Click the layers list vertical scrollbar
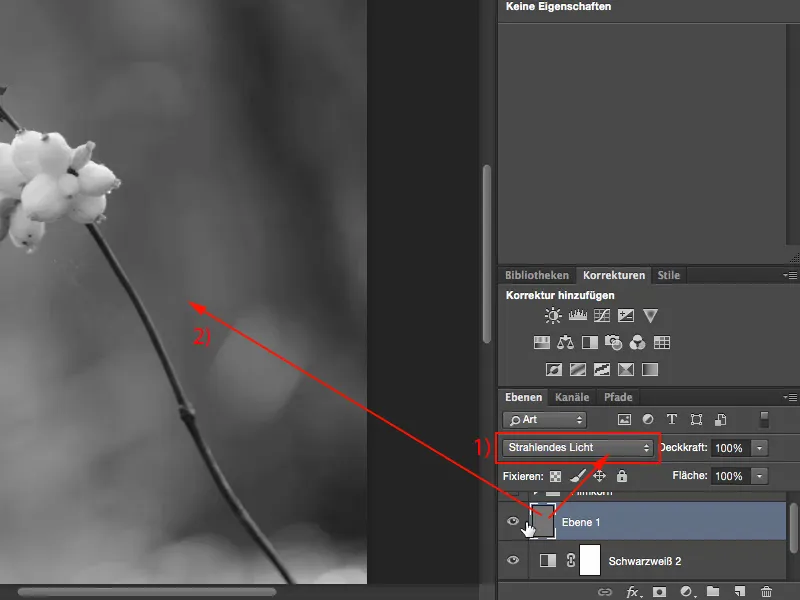Image resolution: width=800 pixels, height=600 pixels. (x=793, y=528)
